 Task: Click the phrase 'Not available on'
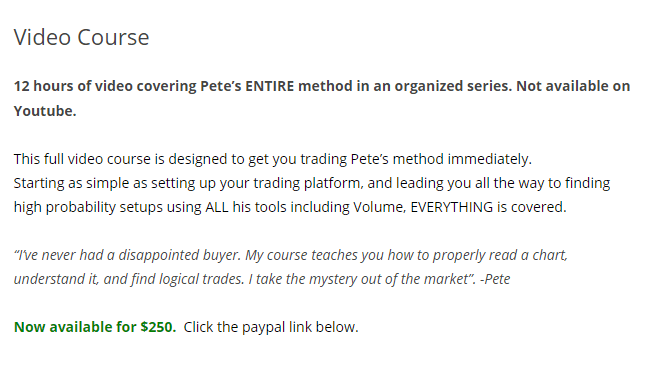click(573, 86)
